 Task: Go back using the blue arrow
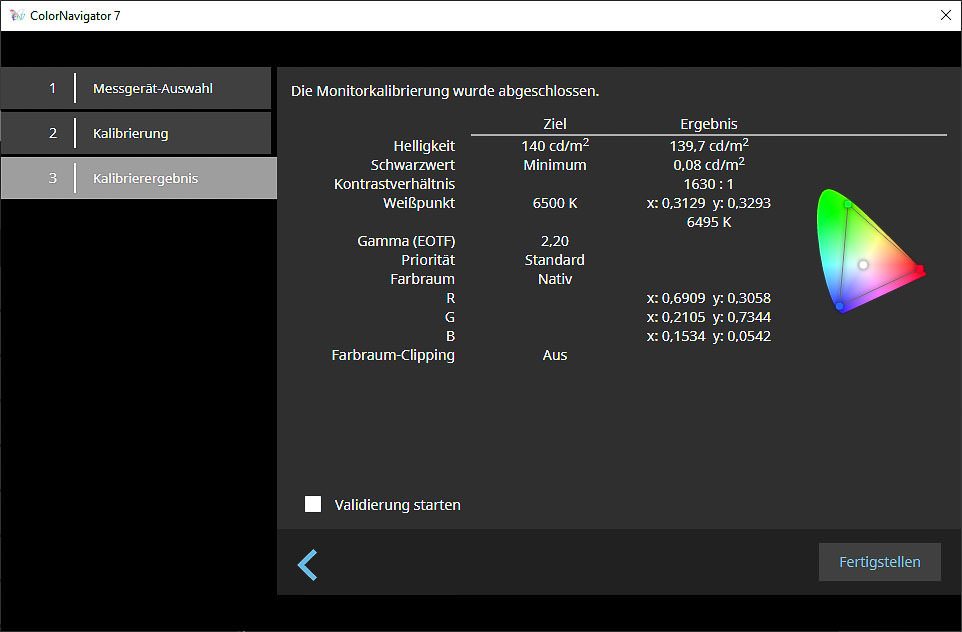307,565
